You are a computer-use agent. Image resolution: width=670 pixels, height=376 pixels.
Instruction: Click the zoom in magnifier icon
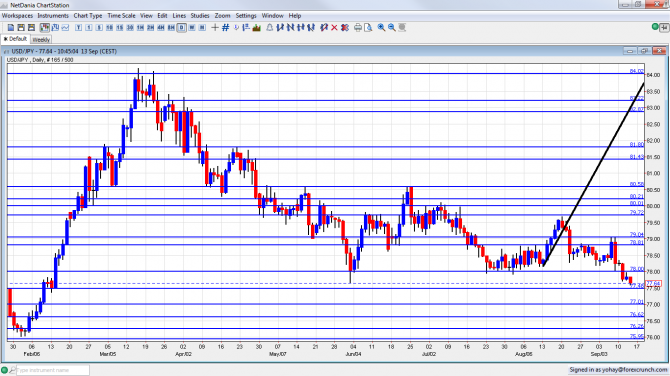point(381,27)
